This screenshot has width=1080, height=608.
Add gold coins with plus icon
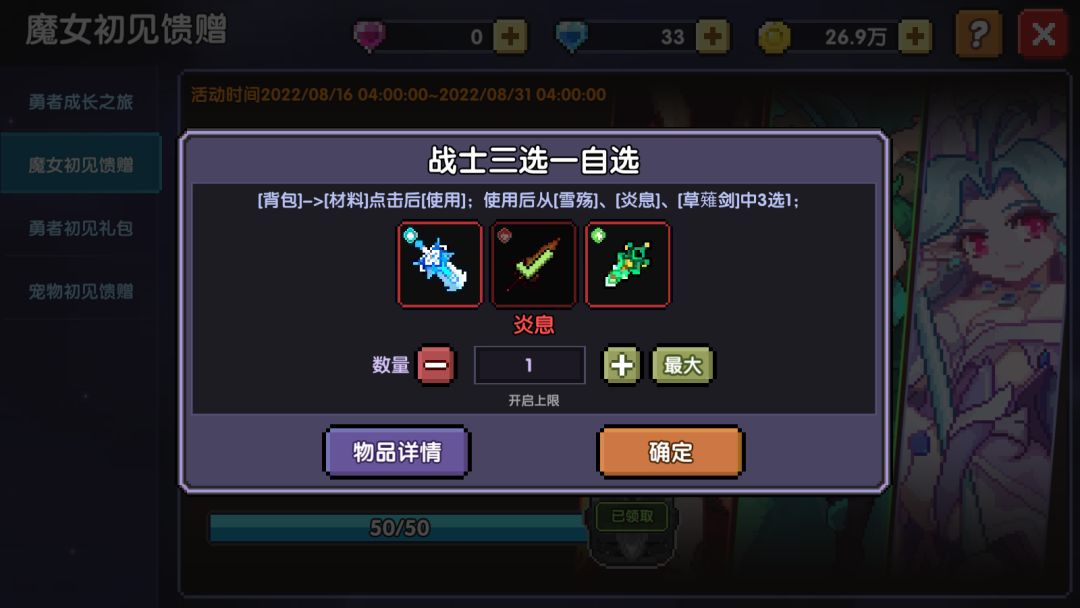915,36
